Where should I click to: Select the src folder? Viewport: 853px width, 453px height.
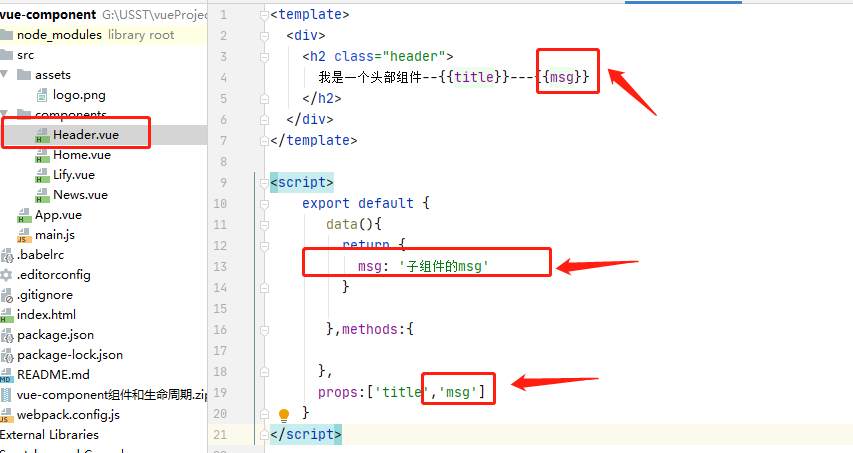[x=25, y=55]
